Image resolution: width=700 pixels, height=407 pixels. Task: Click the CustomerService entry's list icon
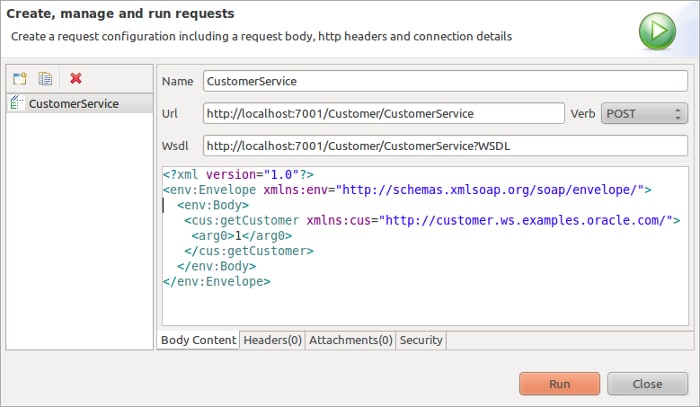coord(17,103)
